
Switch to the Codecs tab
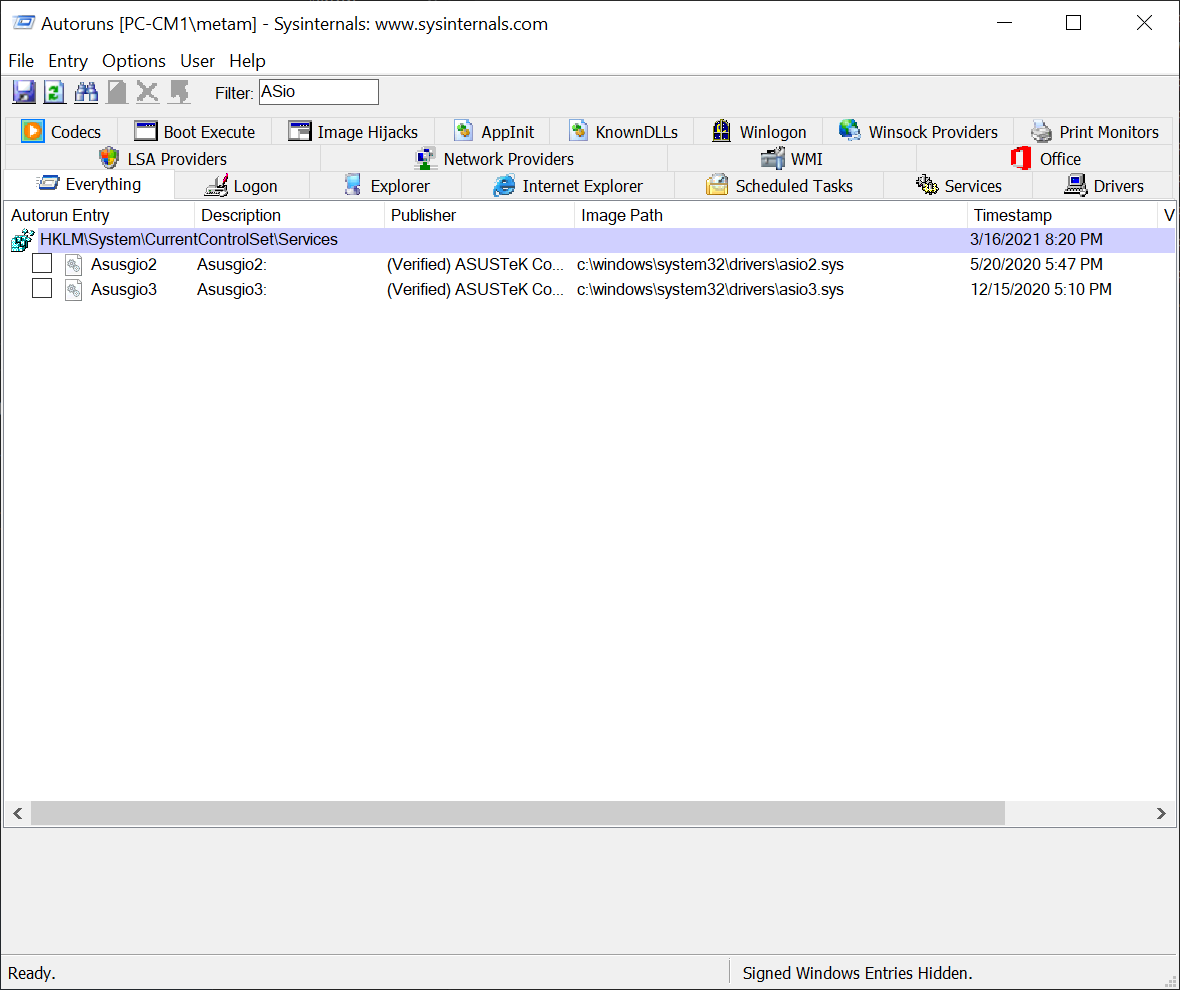(62, 132)
